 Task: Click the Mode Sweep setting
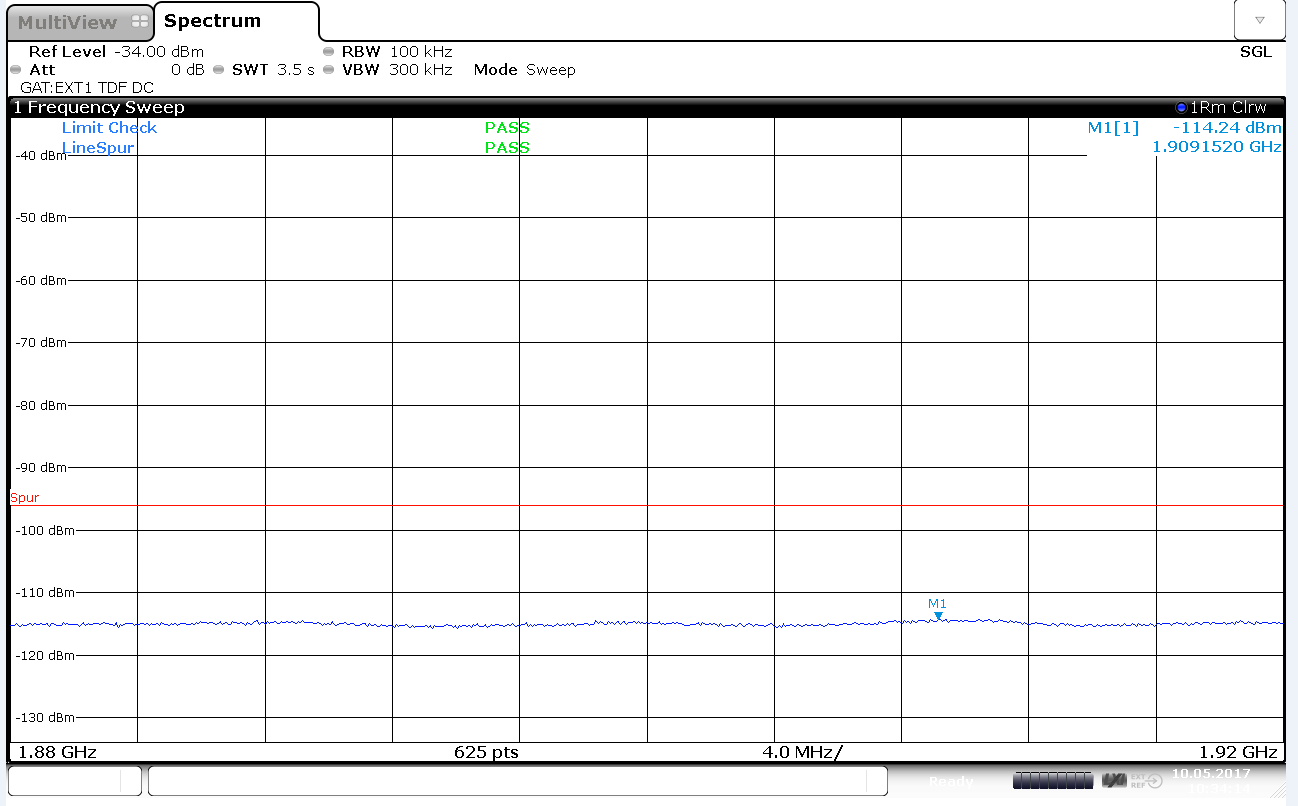tap(524, 70)
